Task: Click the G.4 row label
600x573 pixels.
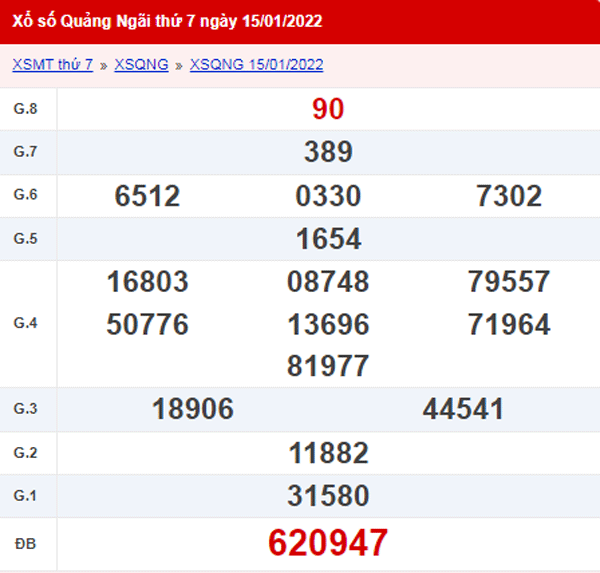Action: pos(26,323)
